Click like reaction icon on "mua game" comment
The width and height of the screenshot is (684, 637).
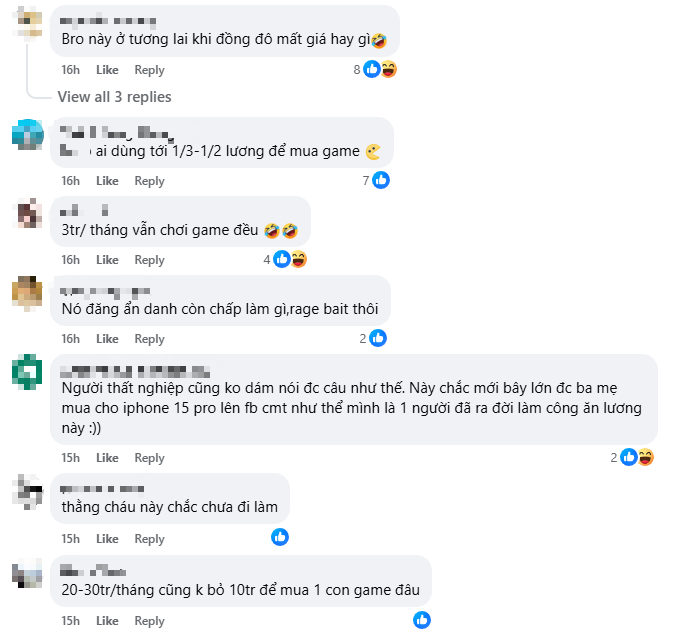pos(381,180)
